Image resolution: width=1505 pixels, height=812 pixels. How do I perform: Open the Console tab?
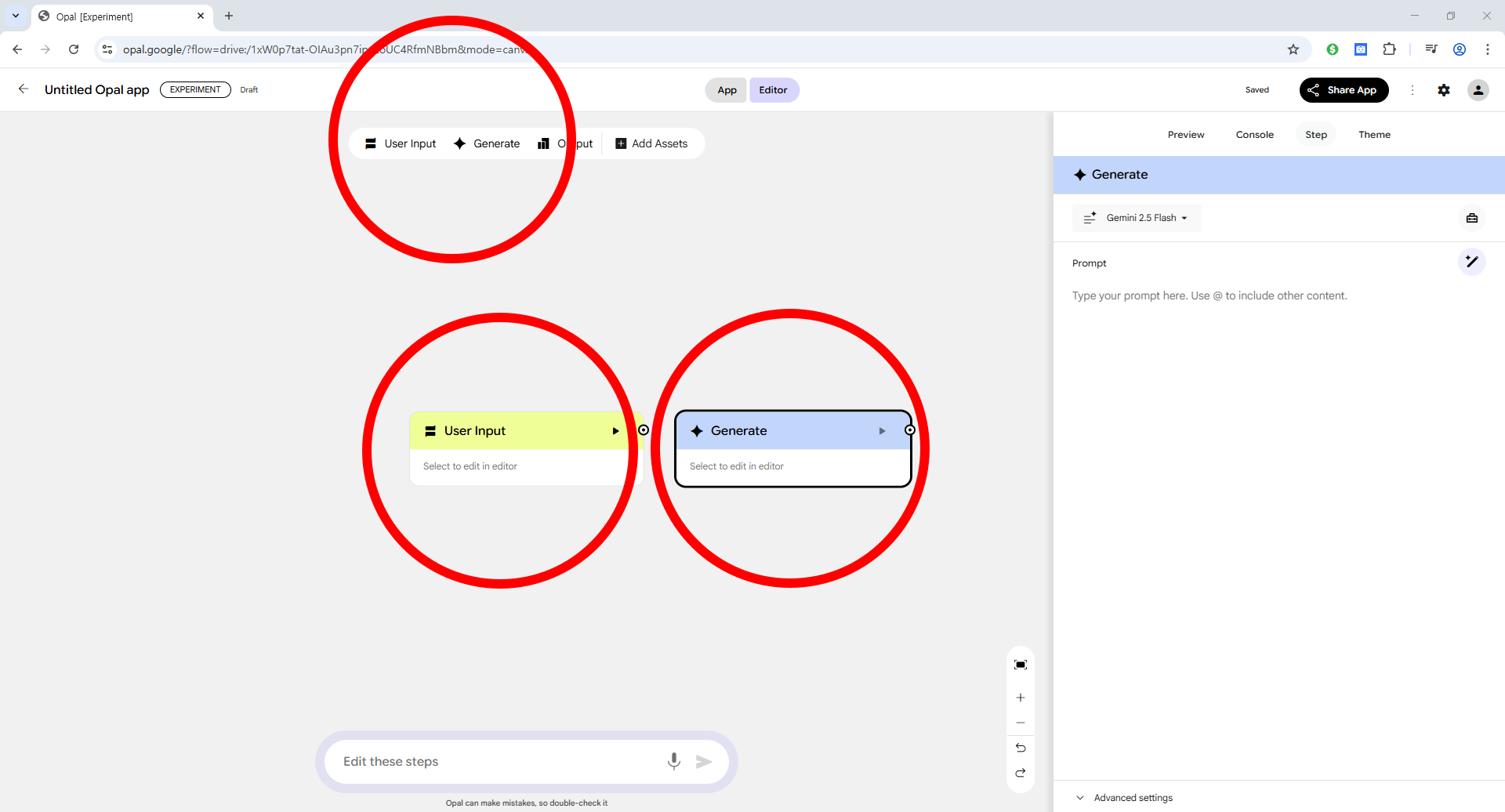click(1254, 135)
